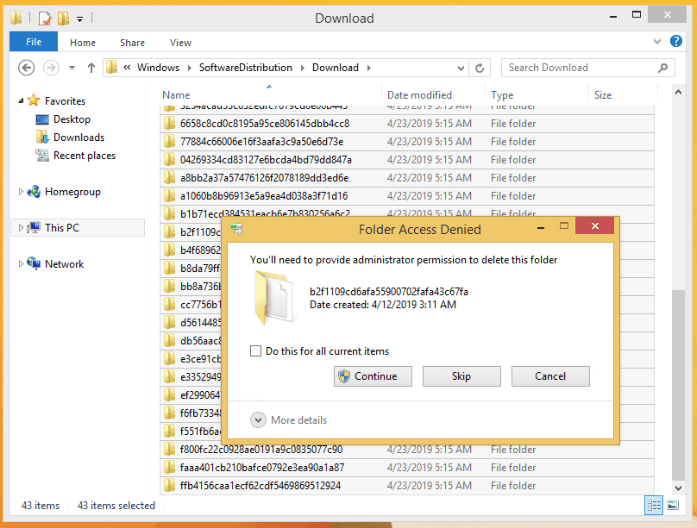Open Customize Quick Access Toolbar dropdown

point(80,19)
